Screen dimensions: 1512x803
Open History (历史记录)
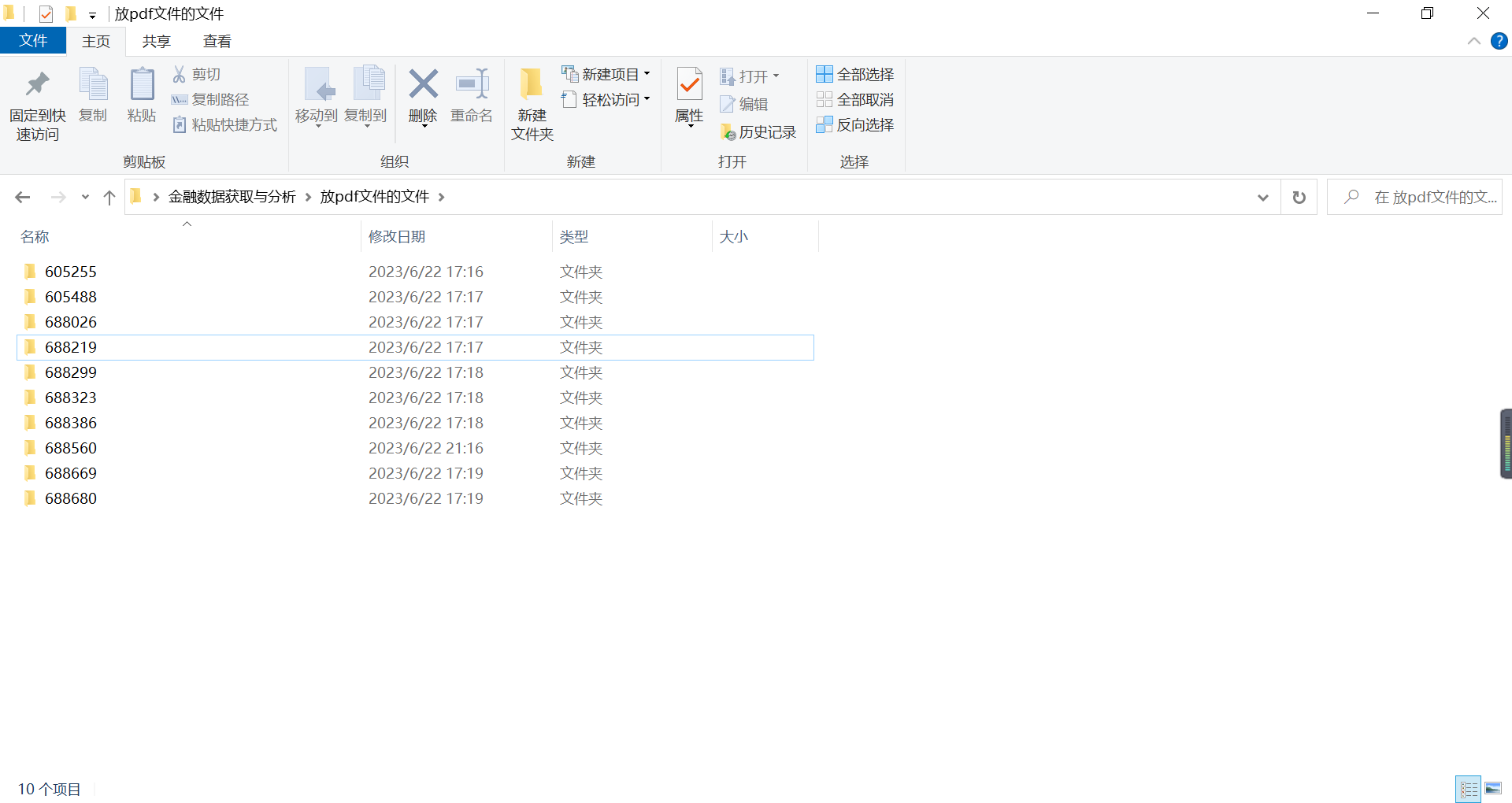758,132
